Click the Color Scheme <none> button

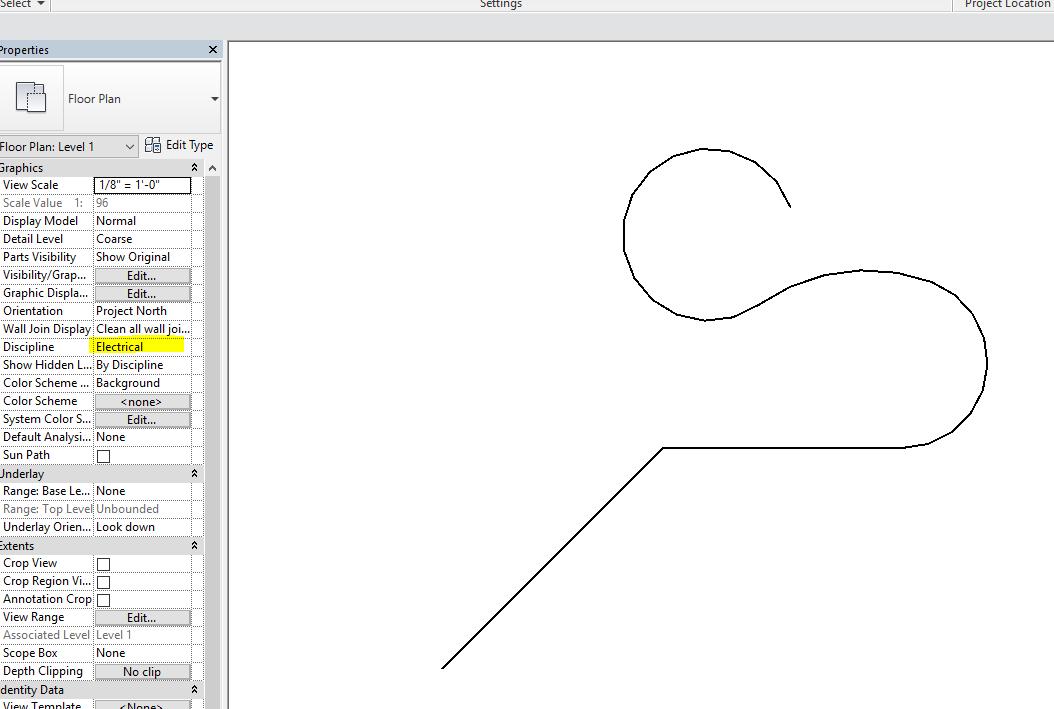[142, 402]
